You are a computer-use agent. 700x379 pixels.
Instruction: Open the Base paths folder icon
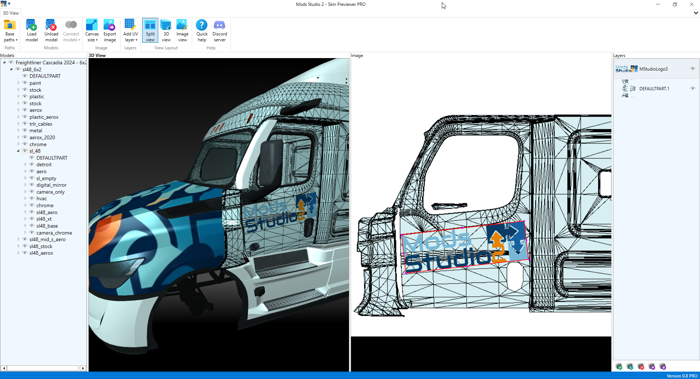[x=9, y=25]
